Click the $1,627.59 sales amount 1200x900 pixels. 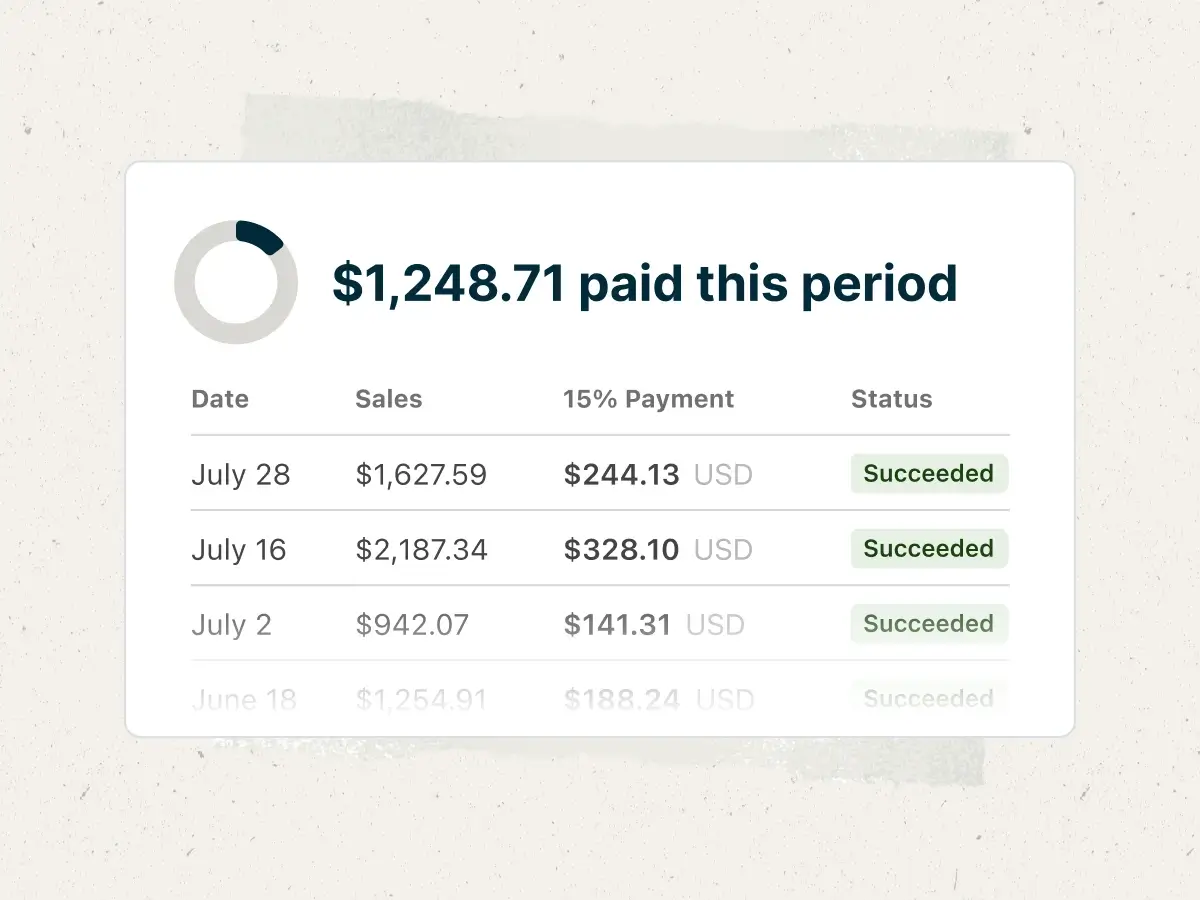point(421,474)
